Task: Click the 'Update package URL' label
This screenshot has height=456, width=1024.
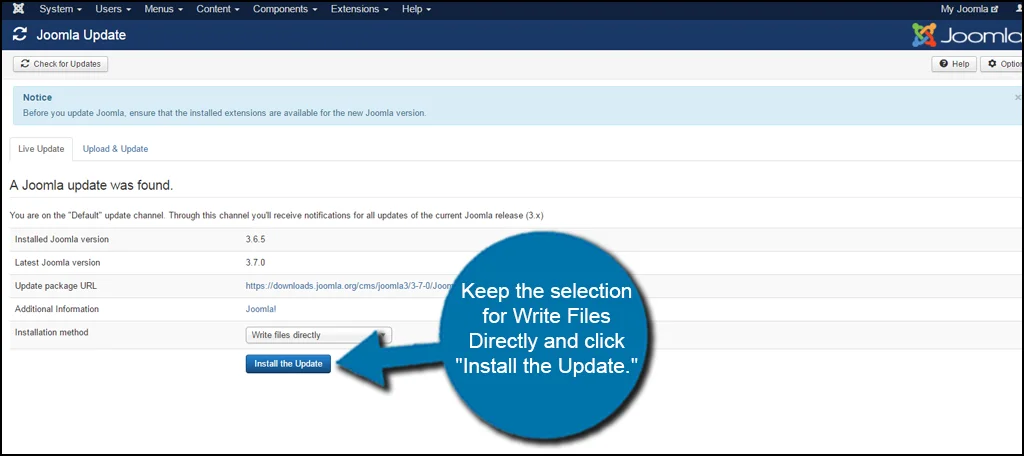Action: coord(56,285)
